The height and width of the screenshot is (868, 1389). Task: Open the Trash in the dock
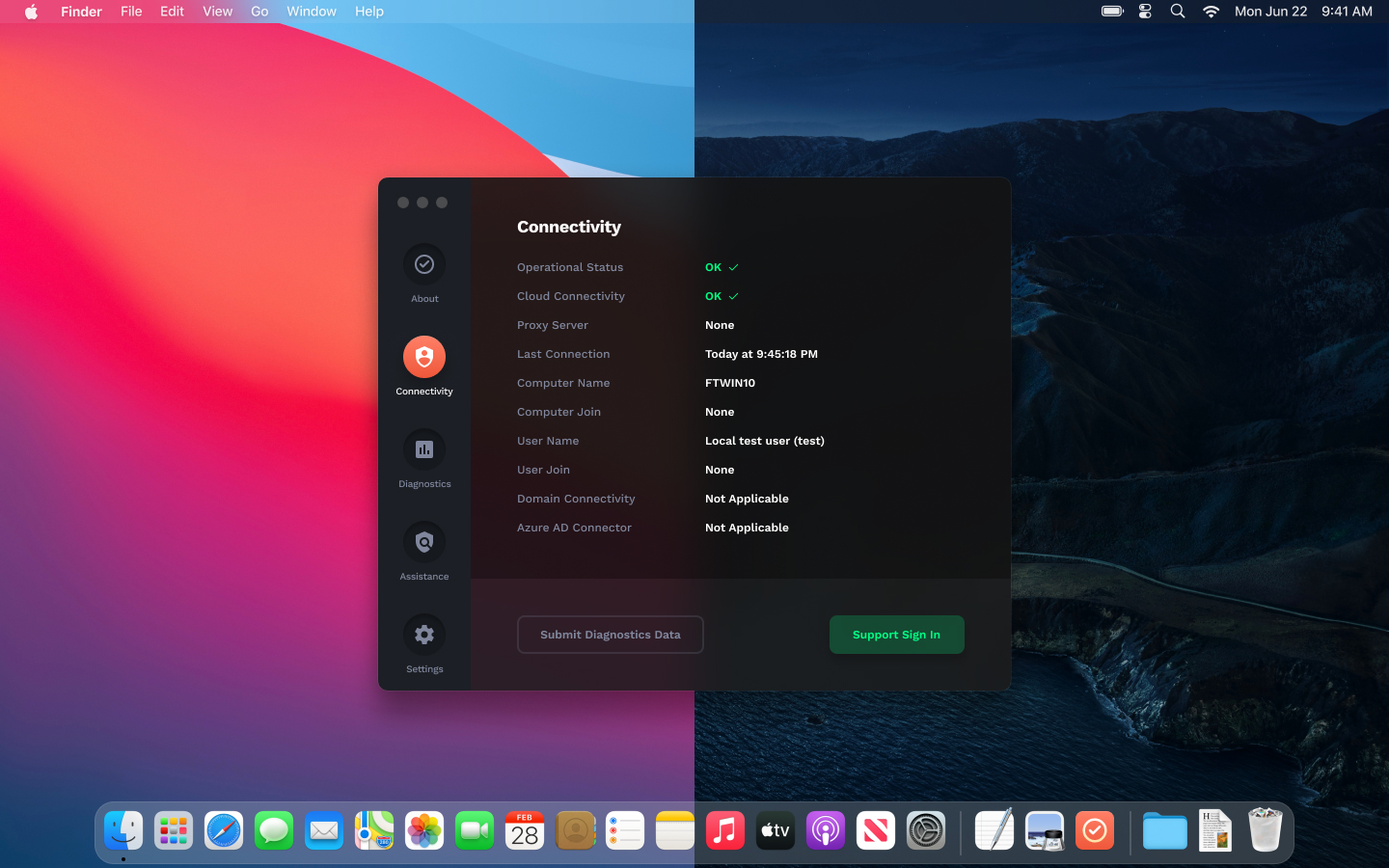pos(1265,830)
